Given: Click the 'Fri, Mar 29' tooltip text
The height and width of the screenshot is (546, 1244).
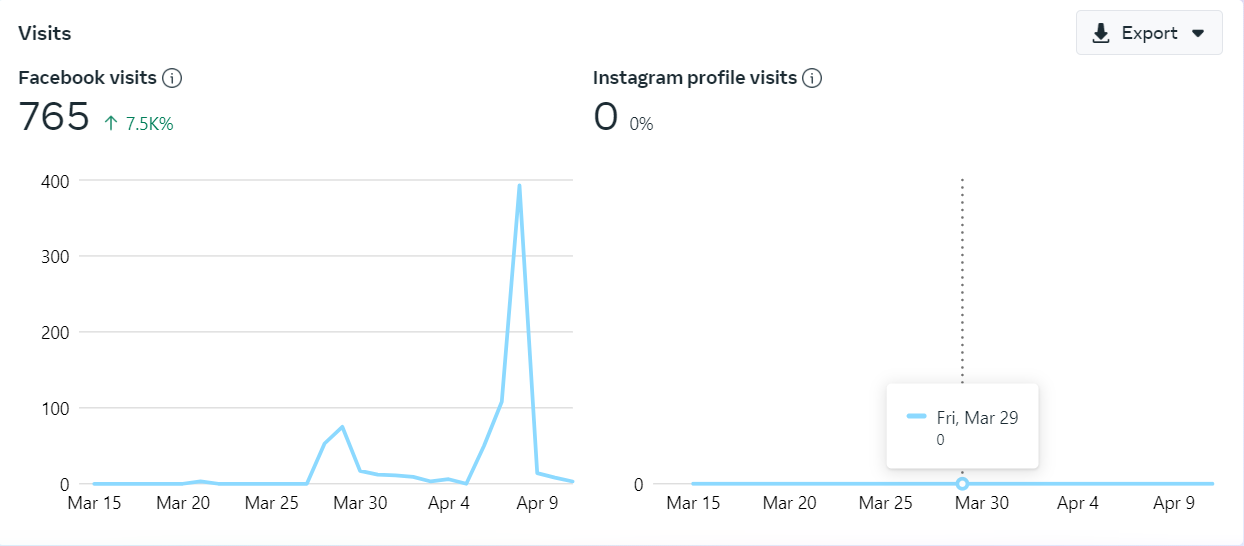Looking at the screenshot, I should [x=975, y=418].
